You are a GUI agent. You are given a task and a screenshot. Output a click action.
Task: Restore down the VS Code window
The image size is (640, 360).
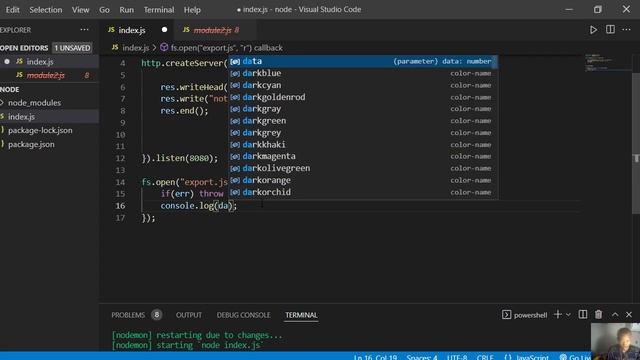[598, 9]
